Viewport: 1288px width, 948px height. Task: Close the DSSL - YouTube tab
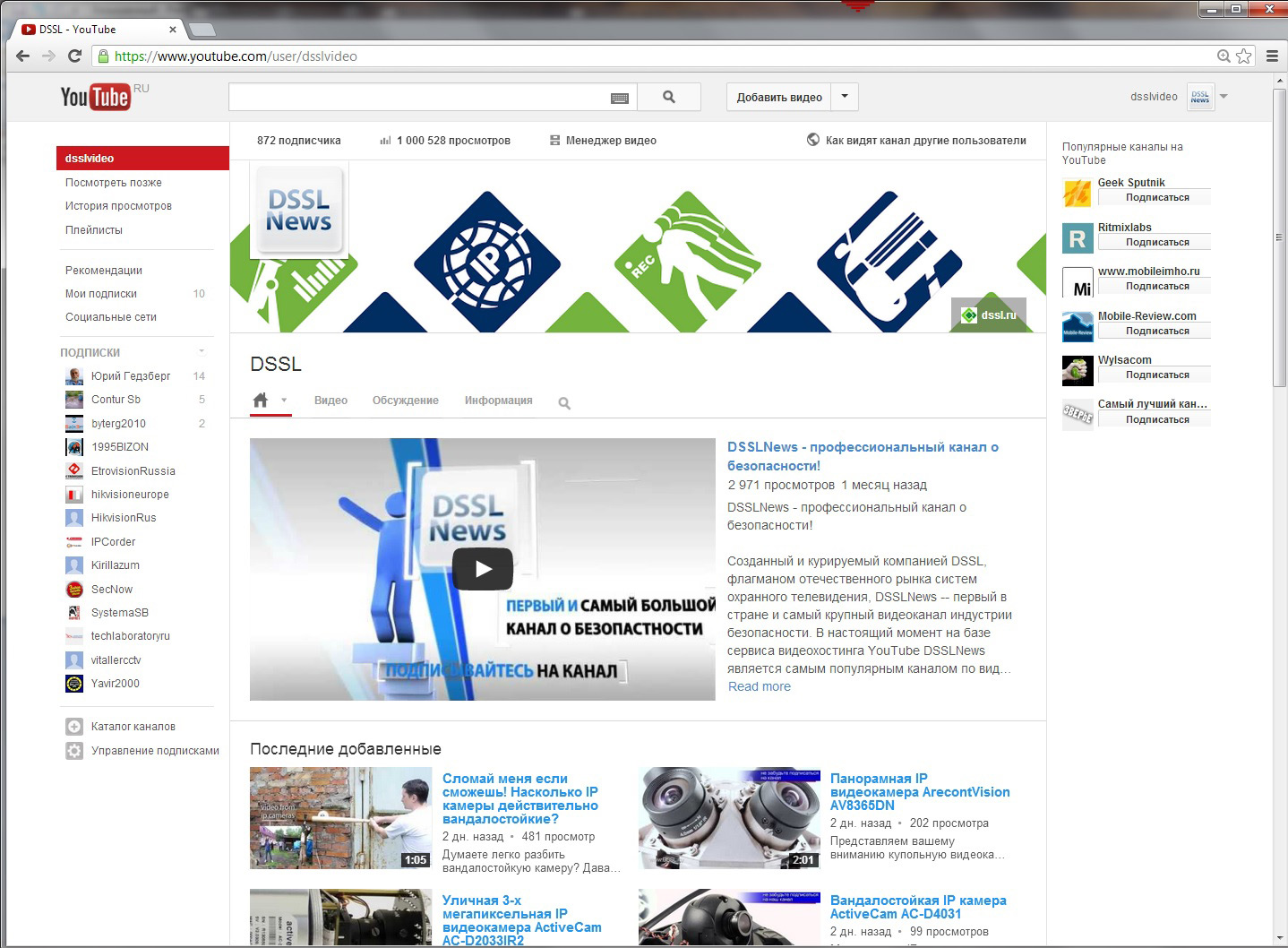click(x=173, y=30)
